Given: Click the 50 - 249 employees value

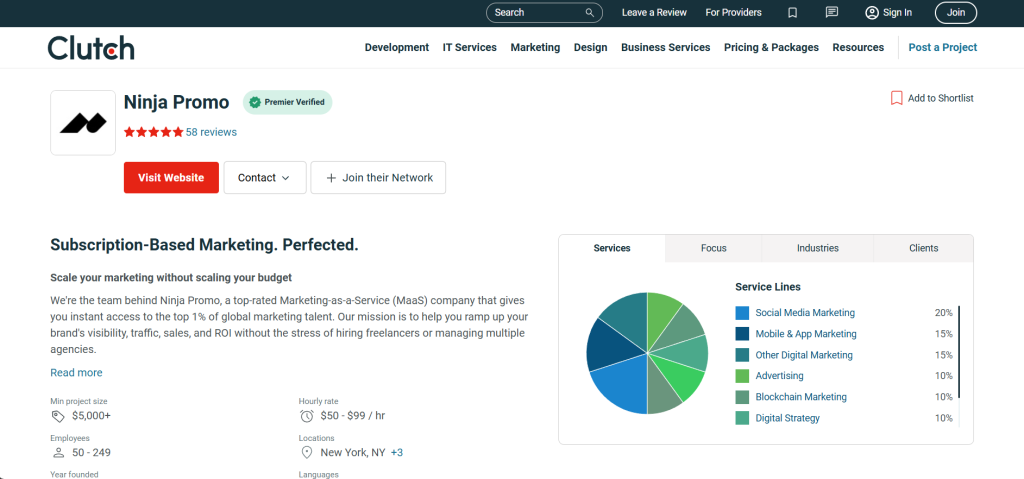Looking at the screenshot, I should (91, 453).
